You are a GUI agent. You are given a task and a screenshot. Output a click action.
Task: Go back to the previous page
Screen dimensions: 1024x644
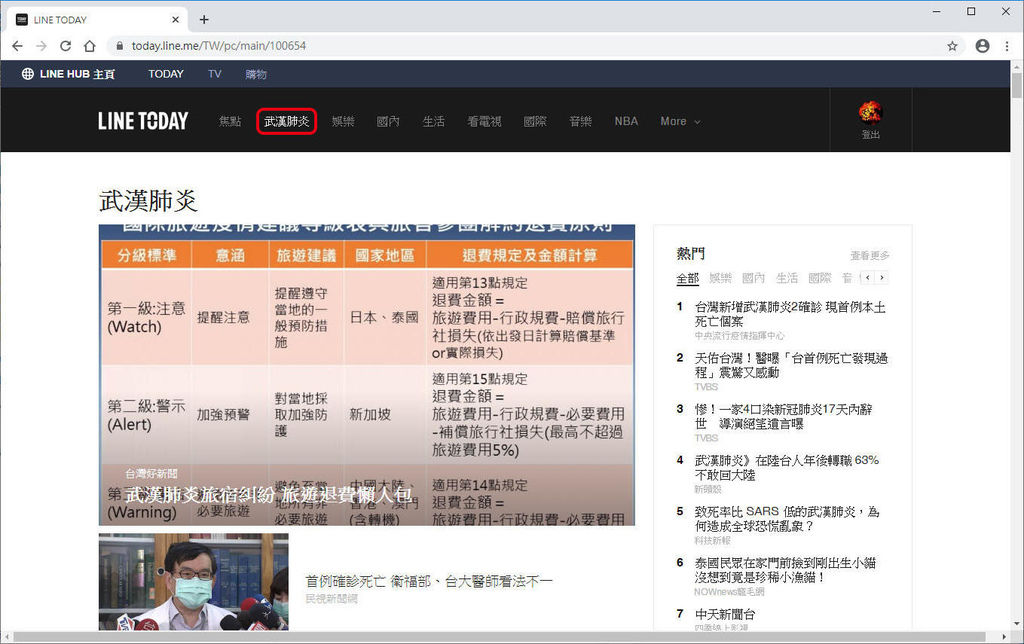coord(18,46)
